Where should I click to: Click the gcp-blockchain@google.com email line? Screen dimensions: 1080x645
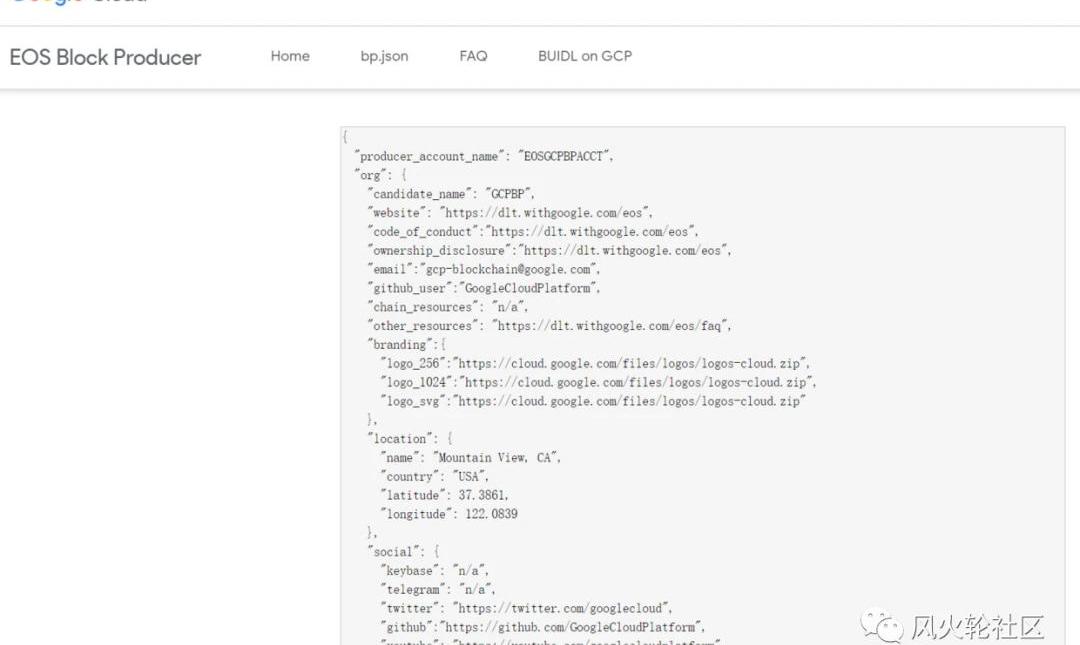click(484, 269)
